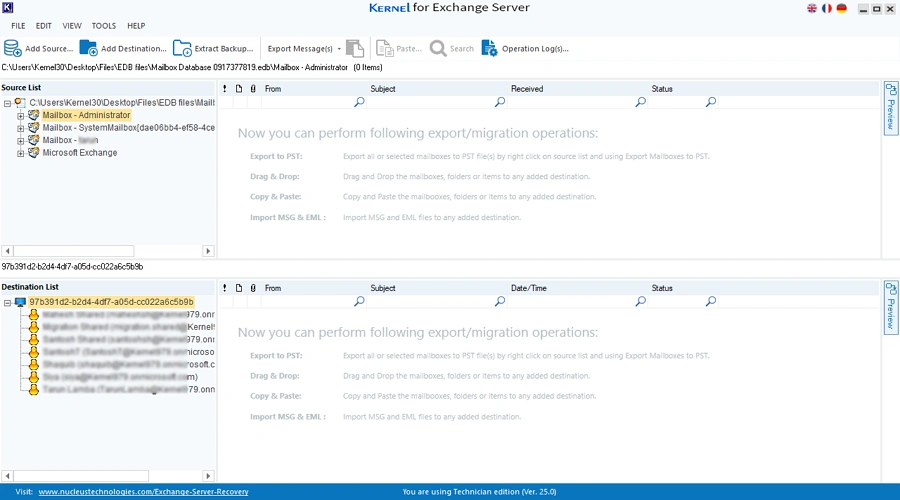This screenshot has width=900, height=500.
Task: Sort source list by Received column header
Action: click(527, 89)
